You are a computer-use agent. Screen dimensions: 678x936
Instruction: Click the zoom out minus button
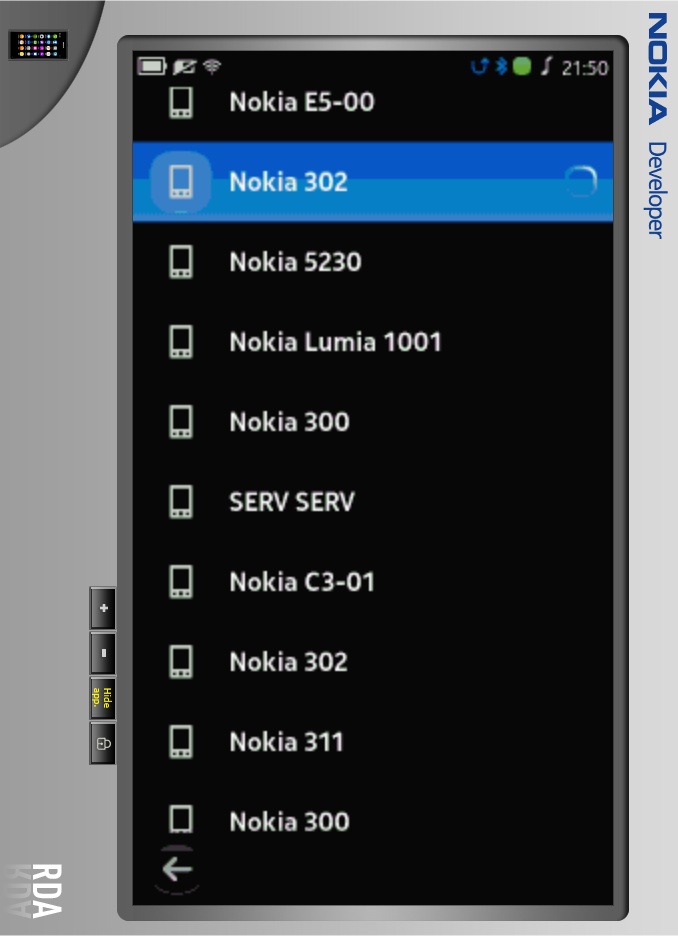103,653
